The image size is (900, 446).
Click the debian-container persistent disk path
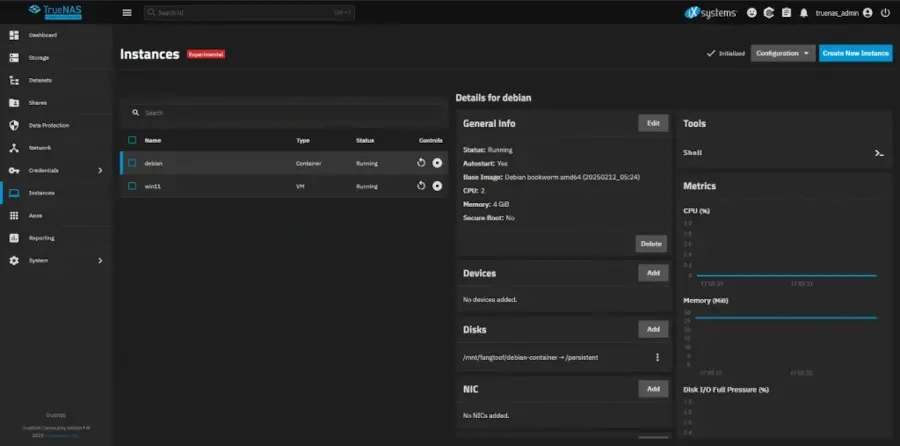(x=530, y=358)
